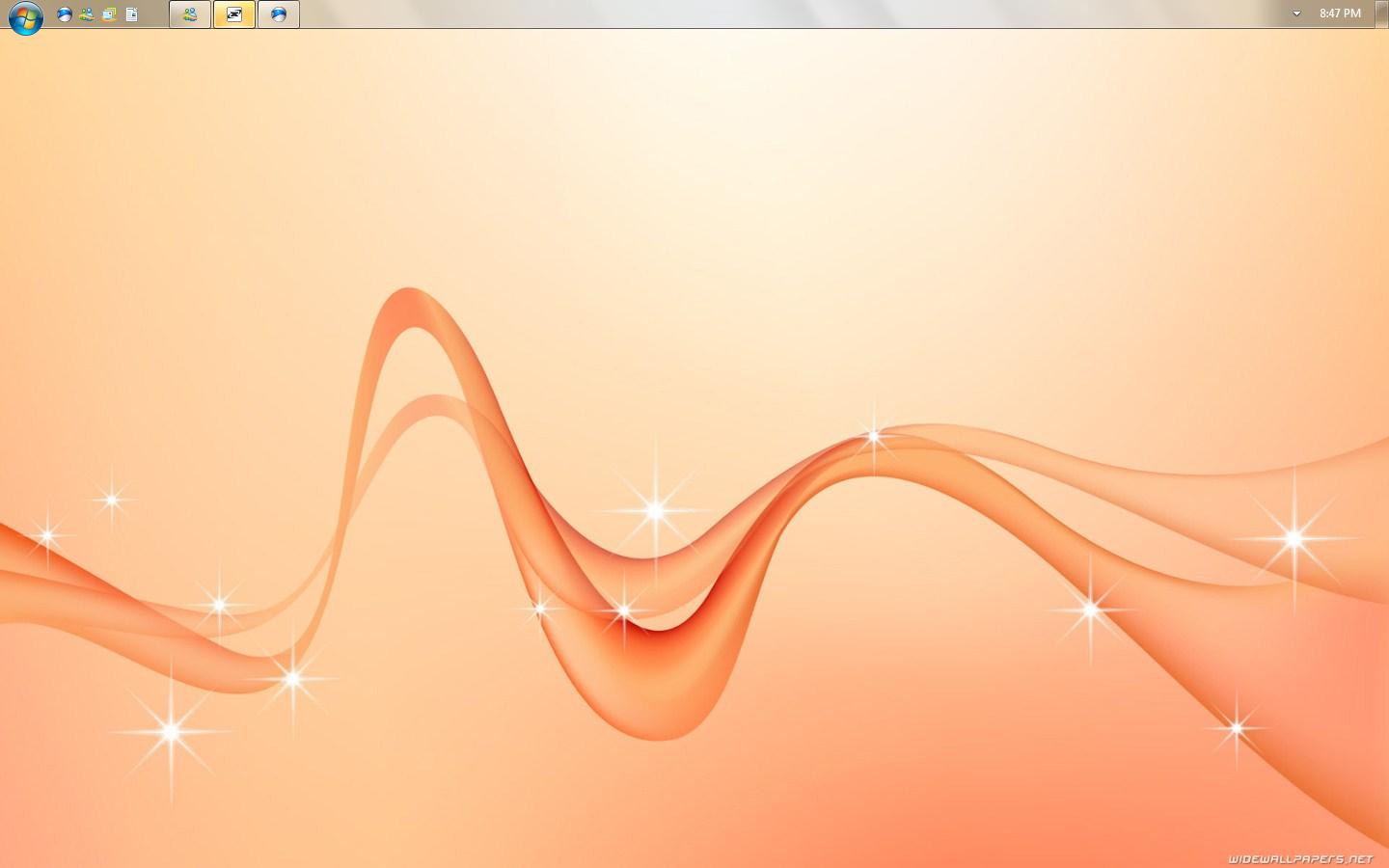The width and height of the screenshot is (1389, 868).
Task: Open the document page Quick Launch icon
Action: point(132,14)
